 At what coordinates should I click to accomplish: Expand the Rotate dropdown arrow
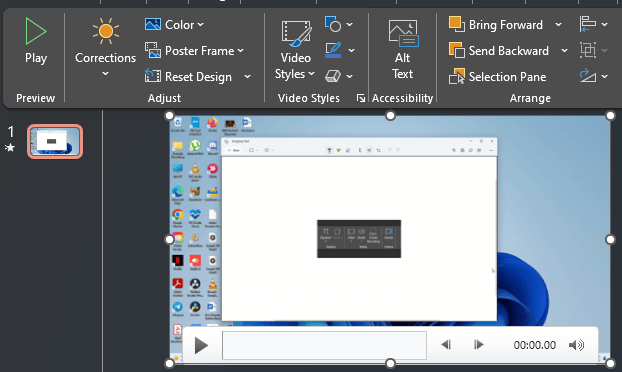coord(605,76)
